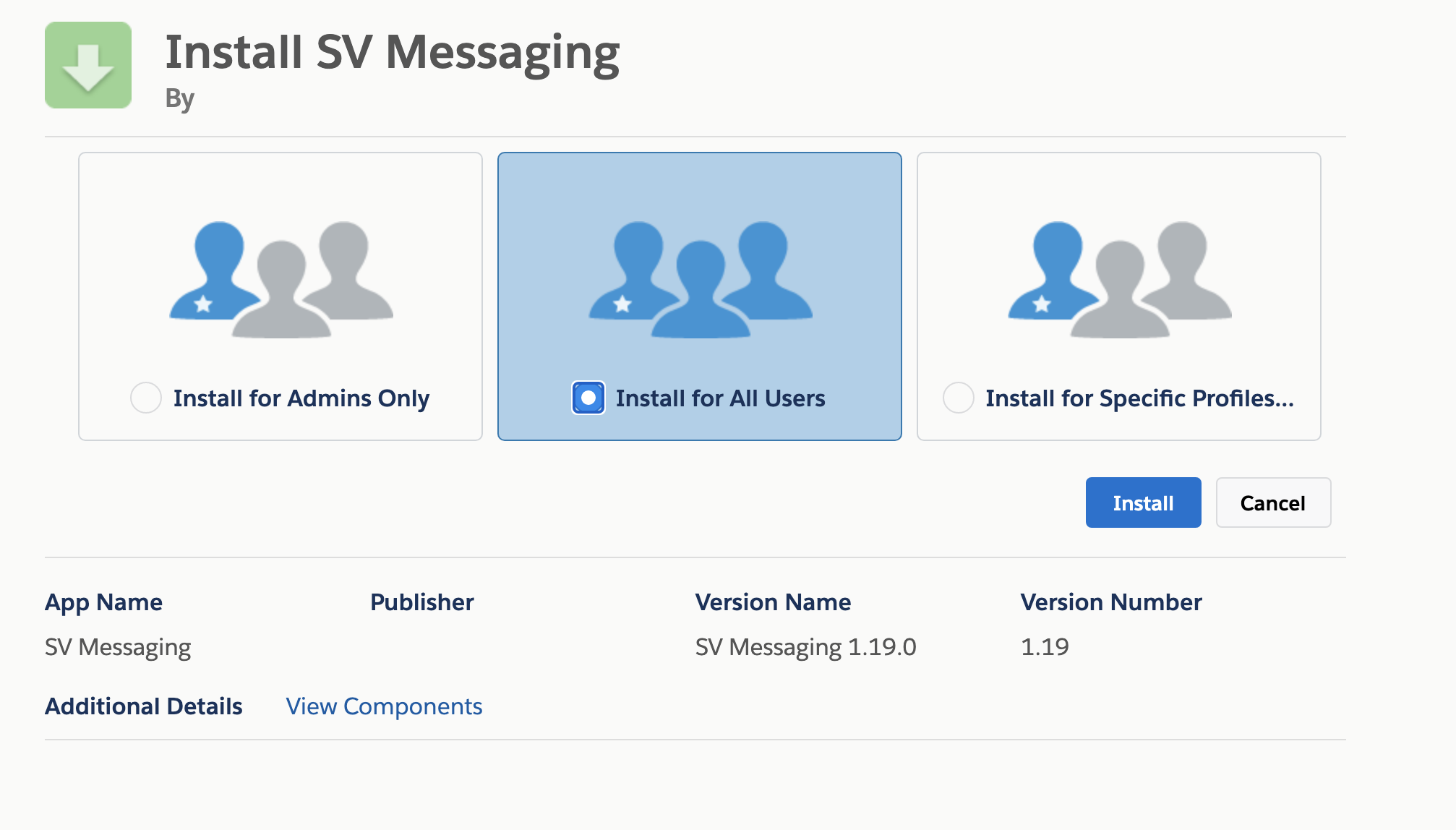The image size is (1456, 830).
Task: Click the green download package icon
Action: coord(88,65)
